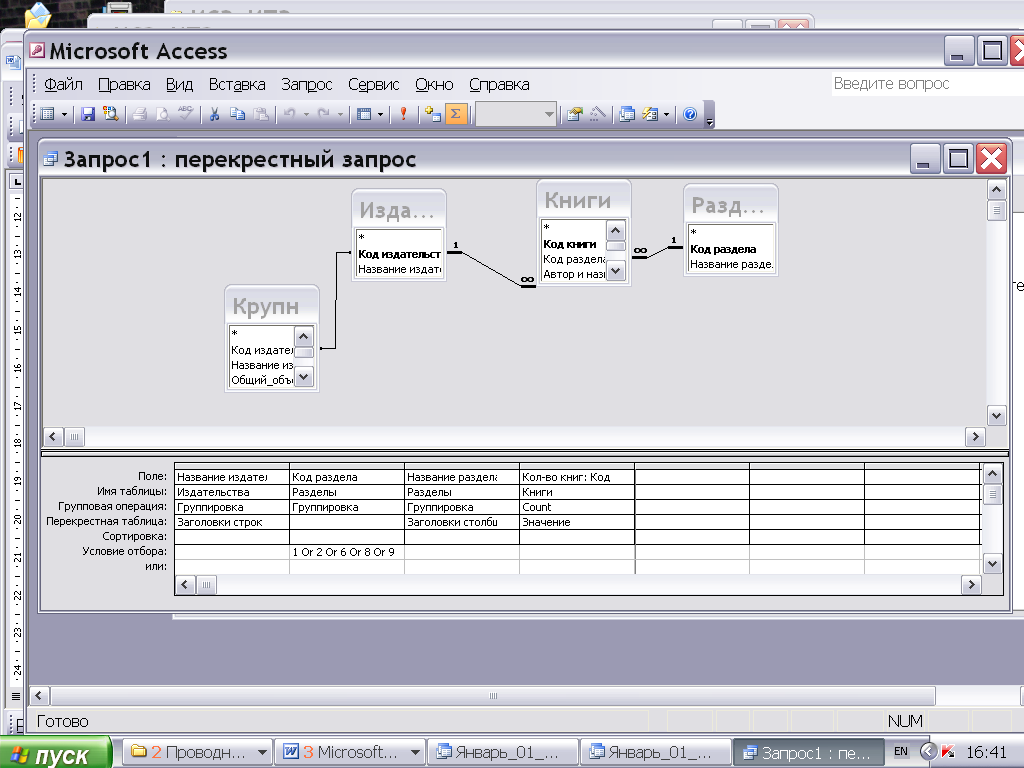Open the Microsoft Word taskbar group
Image resolution: width=1024 pixels, height=768 pixels.
tap(350, 752)
